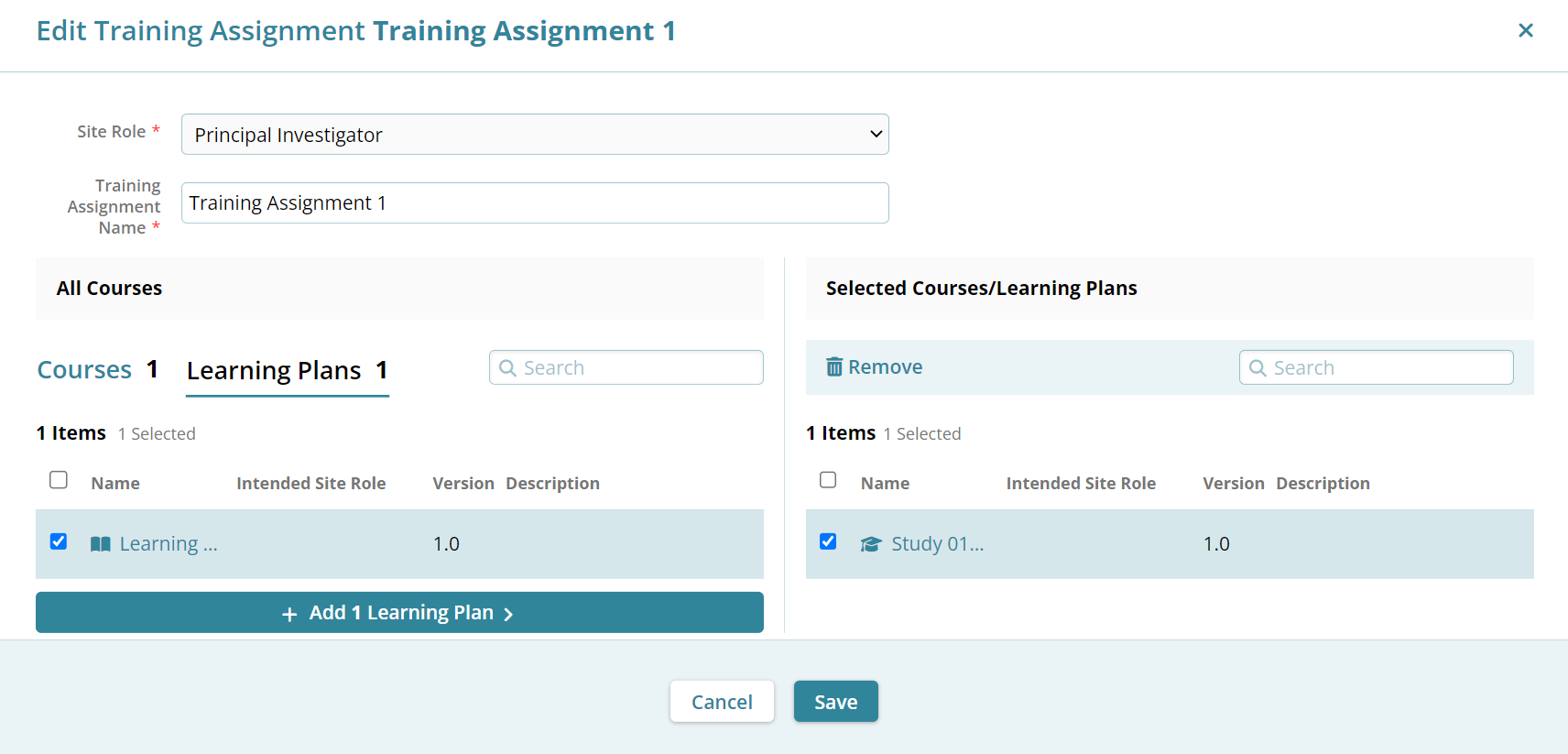1568x754 pixels.
Task: Focus the Selected Courses search box
Action: pyautogui.click(x=1376, y=367)
